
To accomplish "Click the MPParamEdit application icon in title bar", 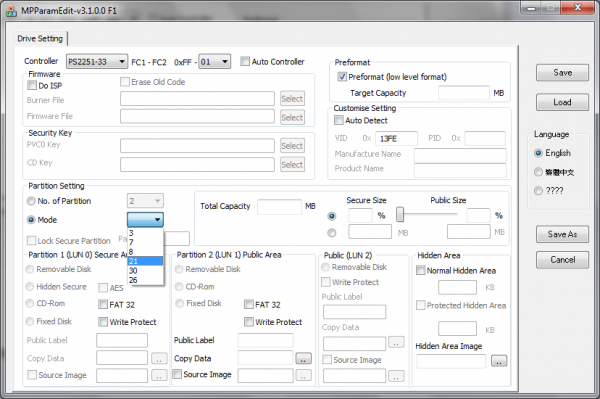I will [11, 11].
